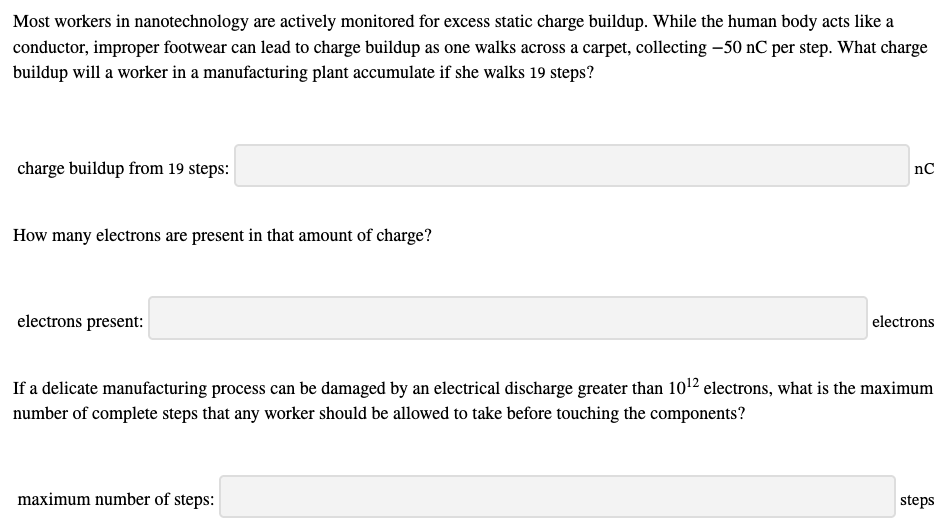Click the delicate manufacturing process question text

pos(472,400)
